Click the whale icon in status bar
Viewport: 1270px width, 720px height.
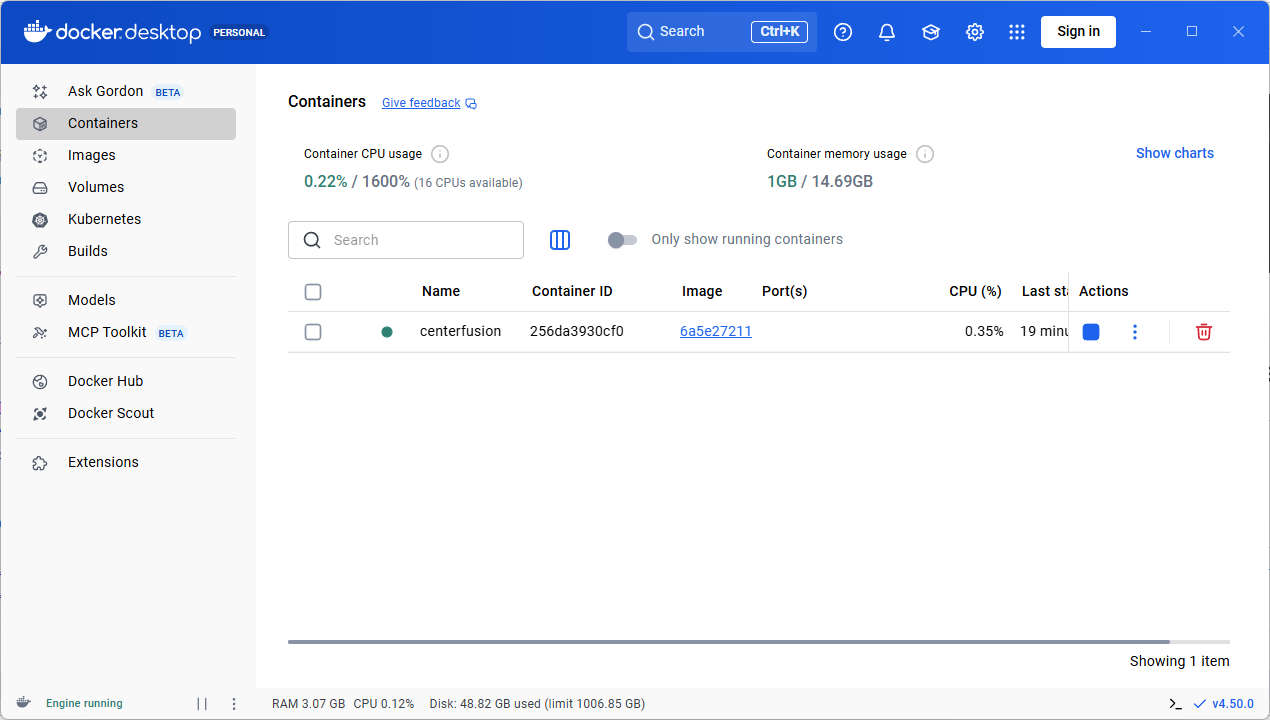(23, 703)
